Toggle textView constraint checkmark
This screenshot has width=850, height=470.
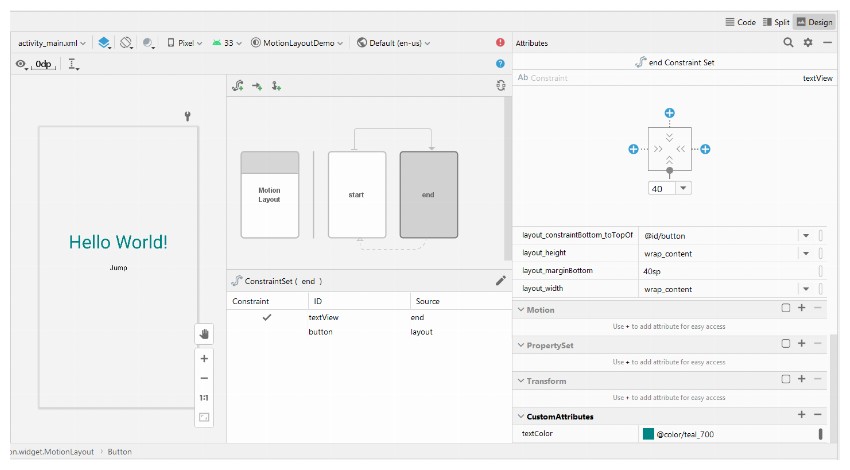click(267, 317)
